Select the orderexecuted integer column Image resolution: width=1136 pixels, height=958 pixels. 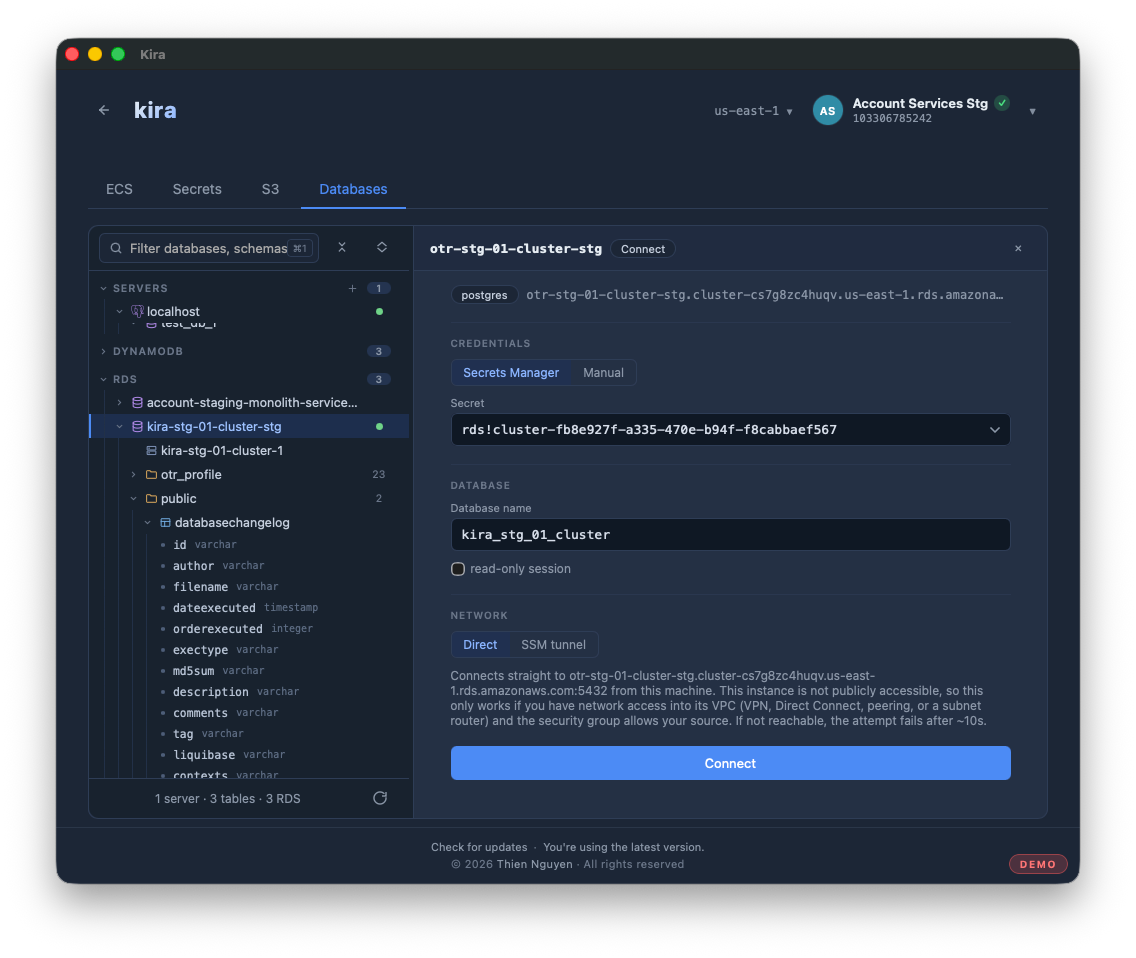pyautogui.click(x=243, y=628)
